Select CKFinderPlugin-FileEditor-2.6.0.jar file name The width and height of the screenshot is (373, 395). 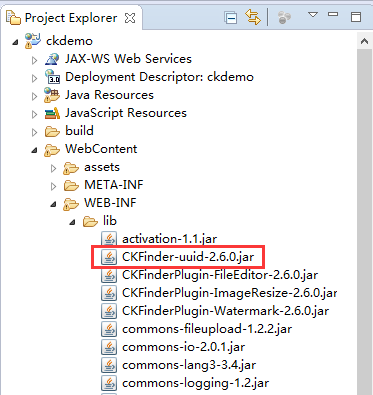[220, 275]
